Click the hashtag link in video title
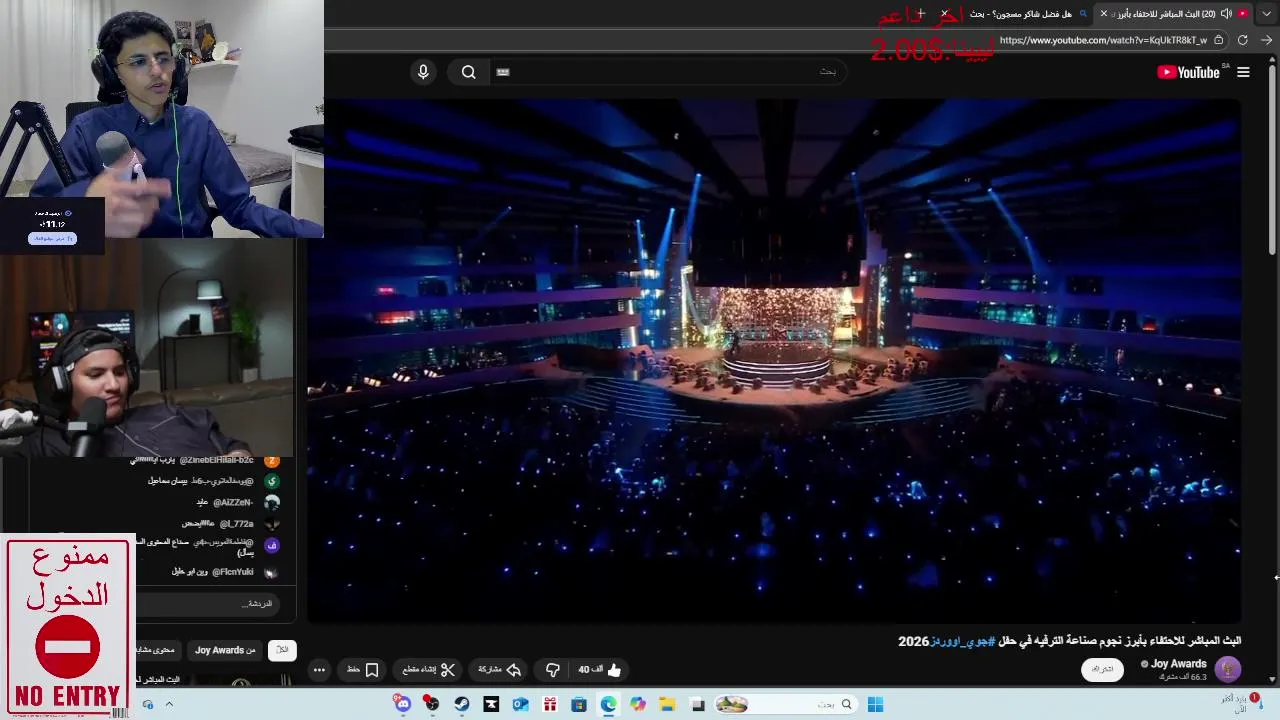This screenshot has height=720, width=1280. coord(962,641)
